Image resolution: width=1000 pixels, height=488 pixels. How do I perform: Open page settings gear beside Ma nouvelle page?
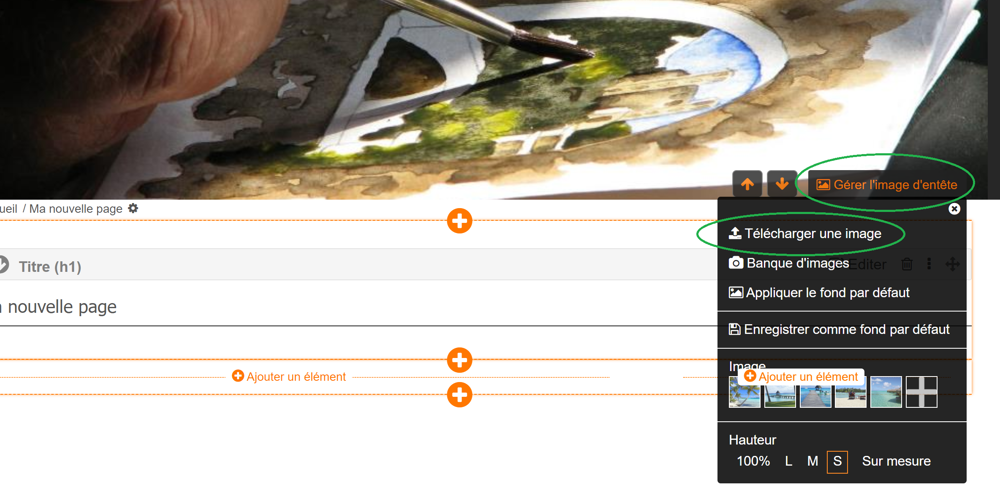(133, 208)
